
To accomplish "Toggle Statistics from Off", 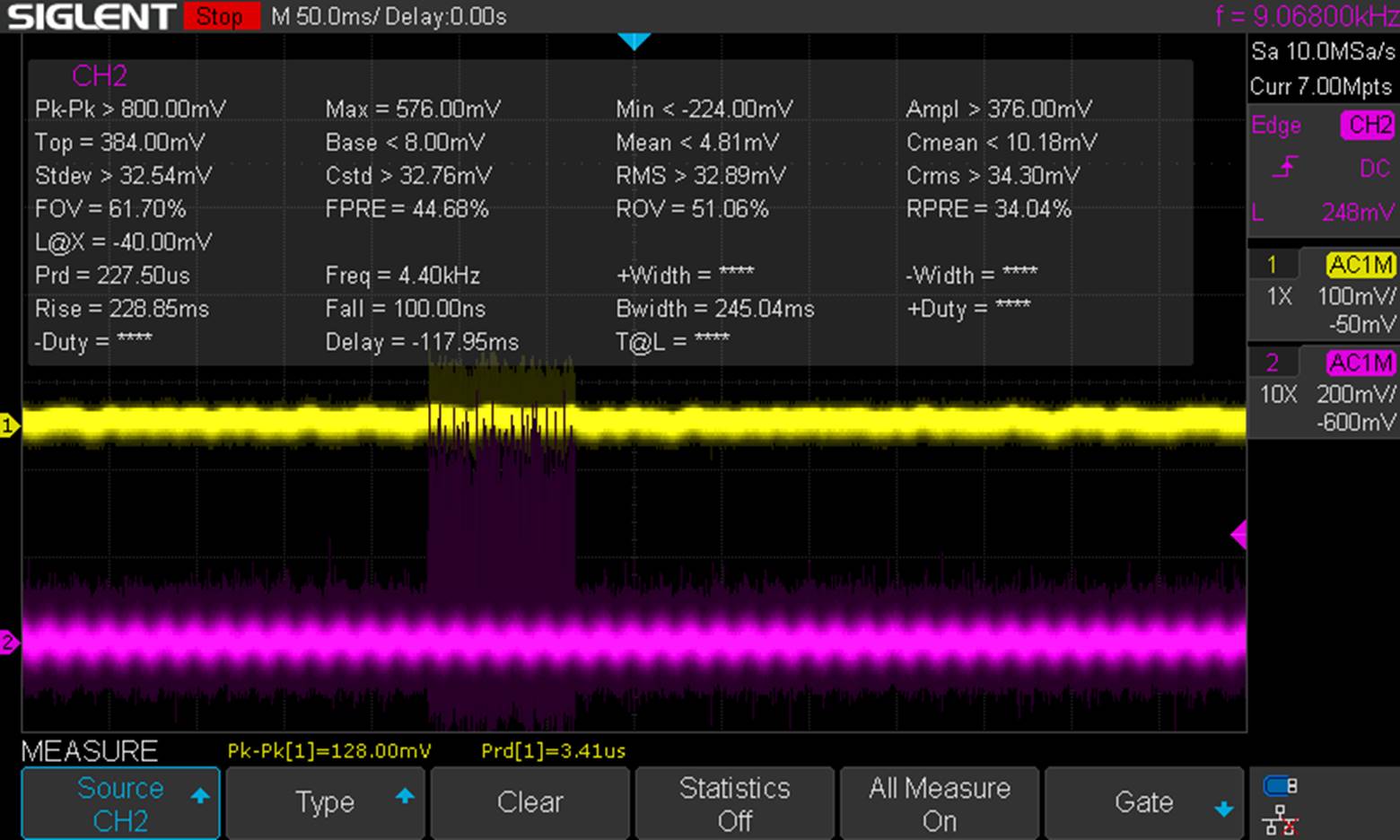I will click(734, 803).
